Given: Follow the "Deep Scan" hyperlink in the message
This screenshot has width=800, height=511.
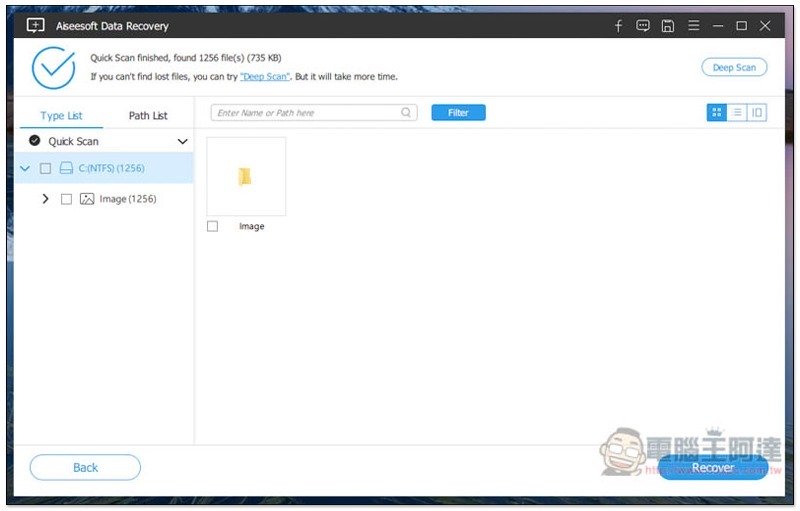Looking at the screenshot, I should pos(265,76).
